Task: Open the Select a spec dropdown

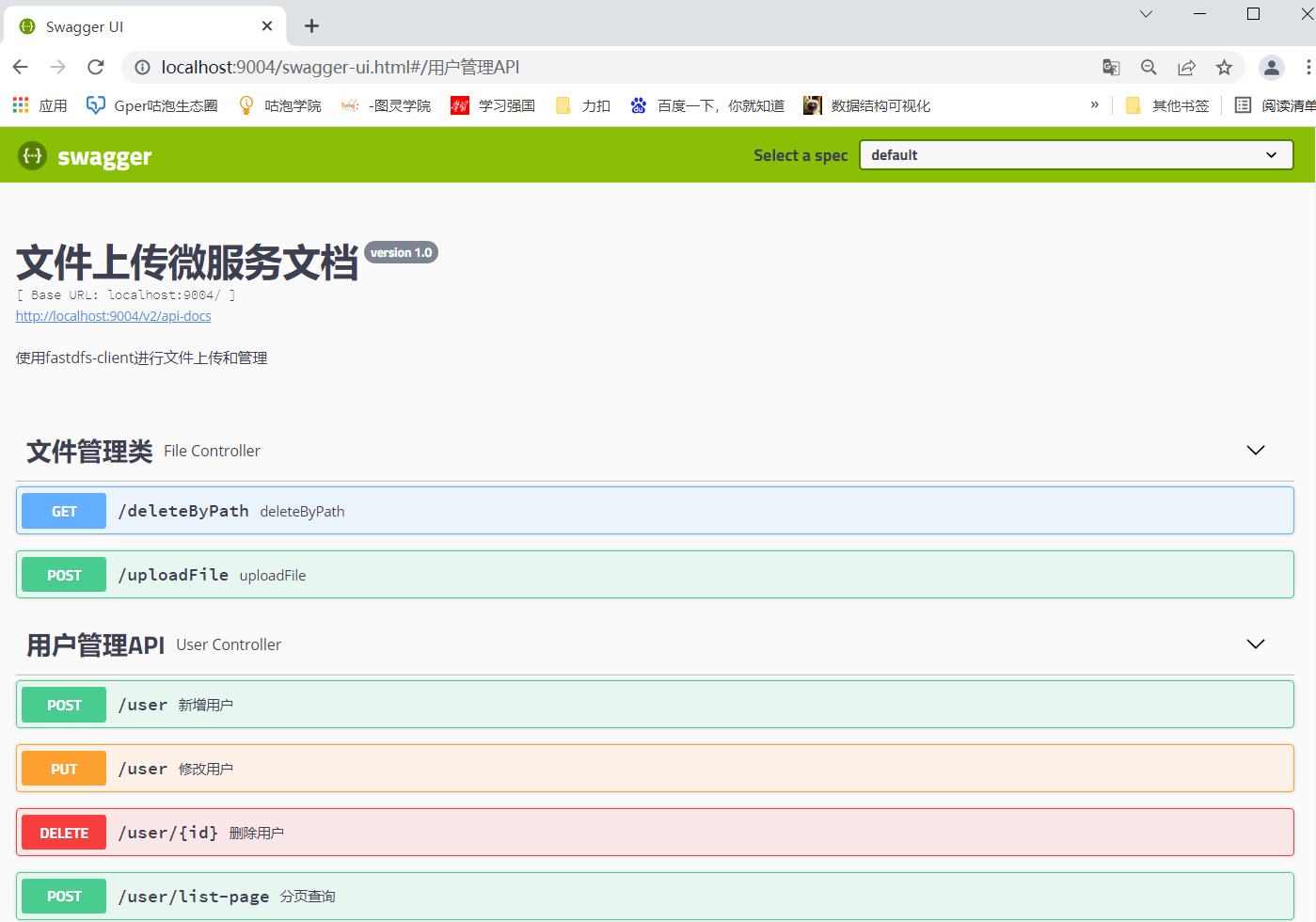Action: coord(1075,154)
